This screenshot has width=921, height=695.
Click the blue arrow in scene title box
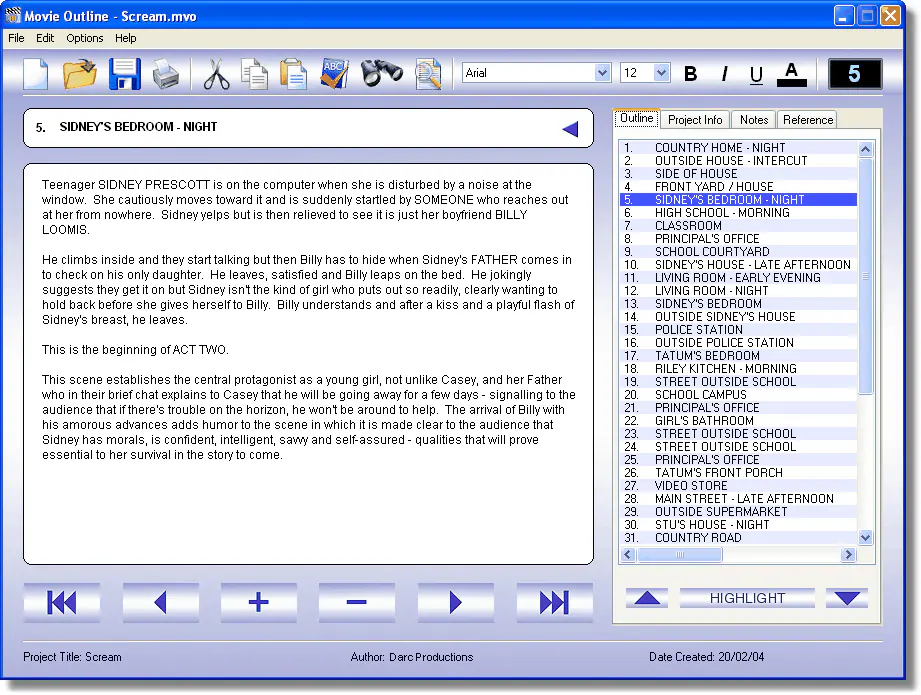click(x=570, y=129)
